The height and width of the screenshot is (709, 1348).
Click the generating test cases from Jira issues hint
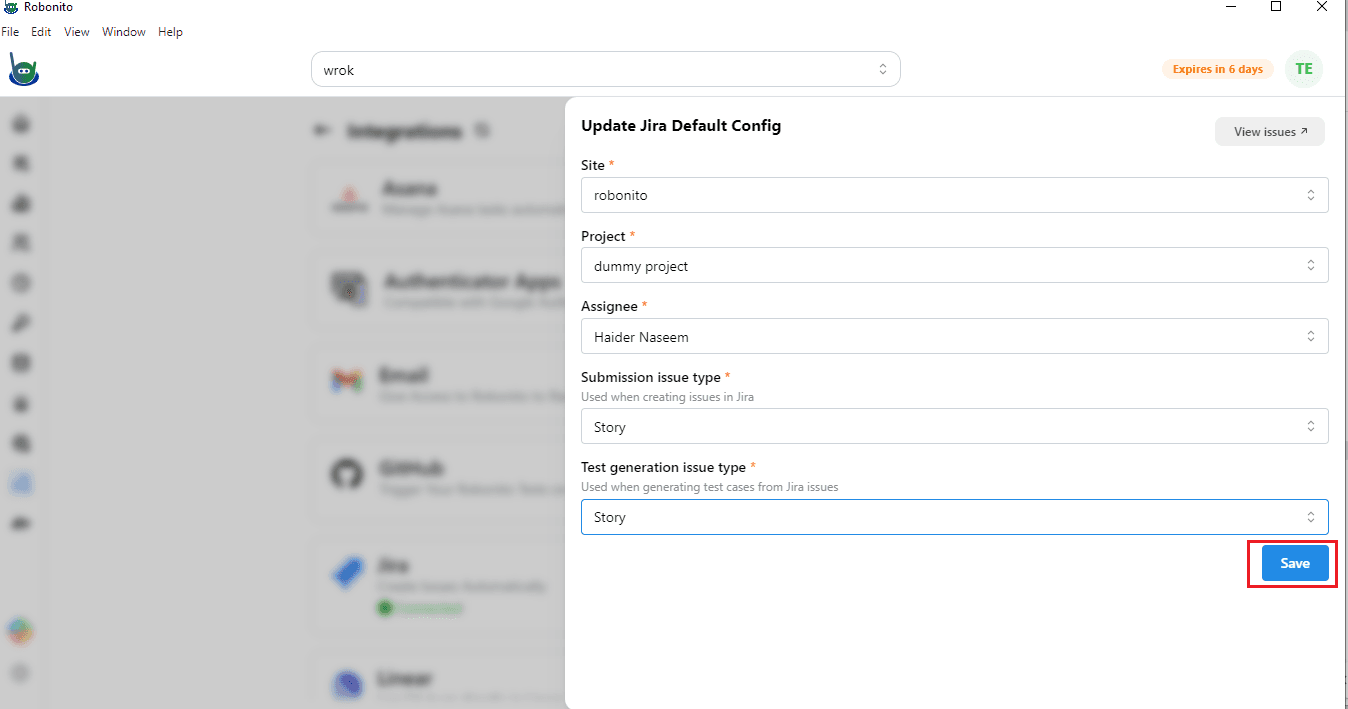(x=710, y=487)
